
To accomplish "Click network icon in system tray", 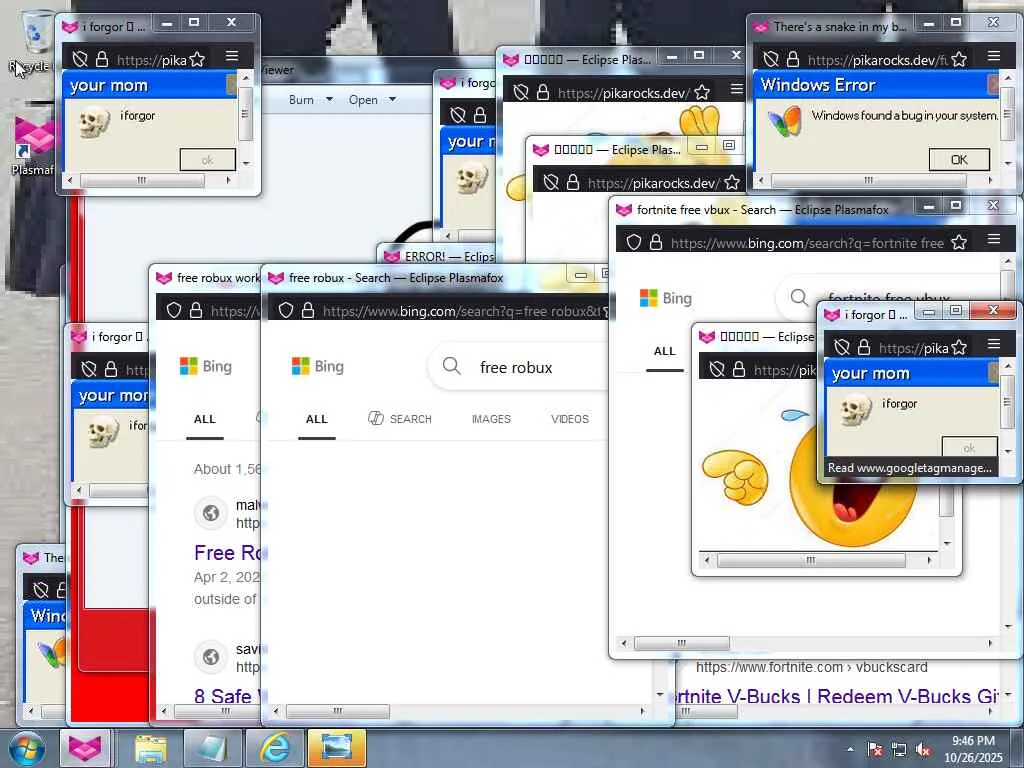I will (x=899, y=750).
